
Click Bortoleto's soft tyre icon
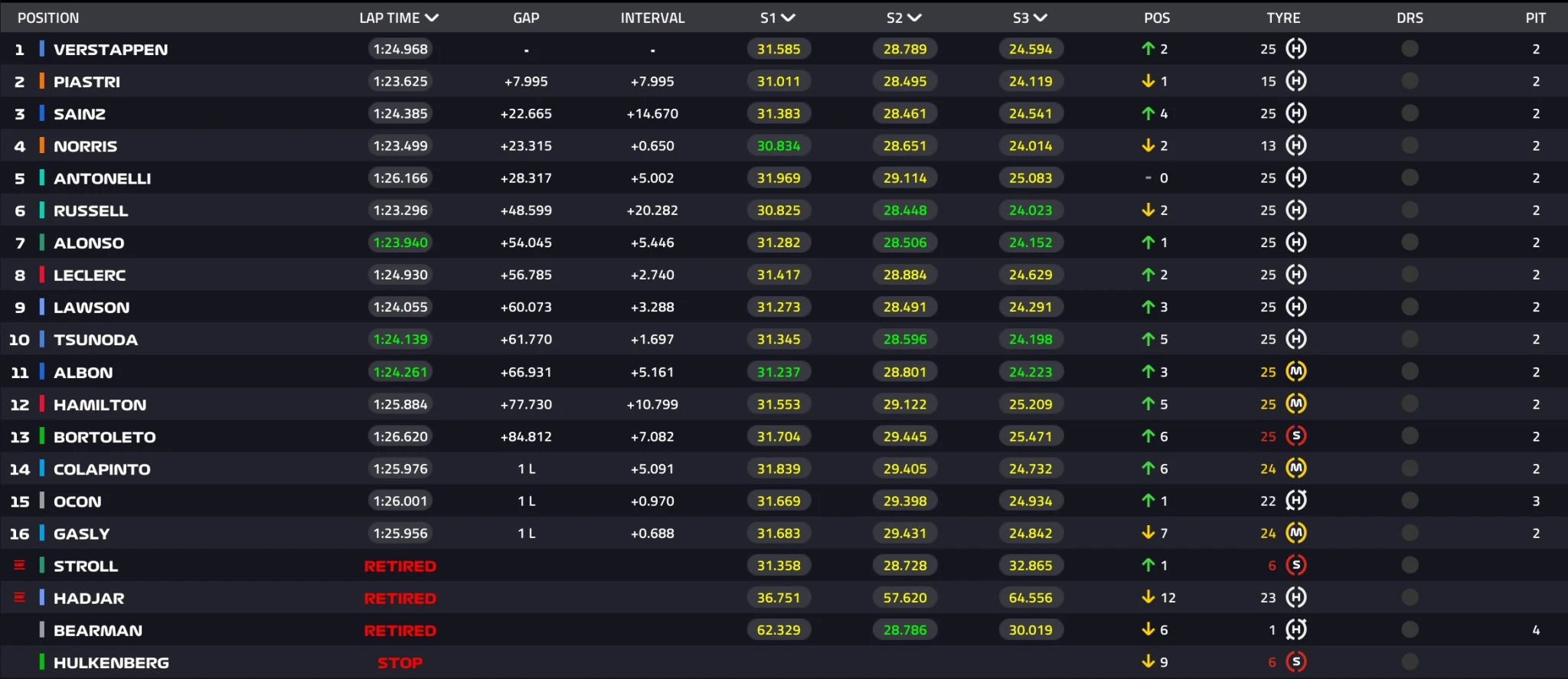pyautogui.click(x=1295, y=436)
